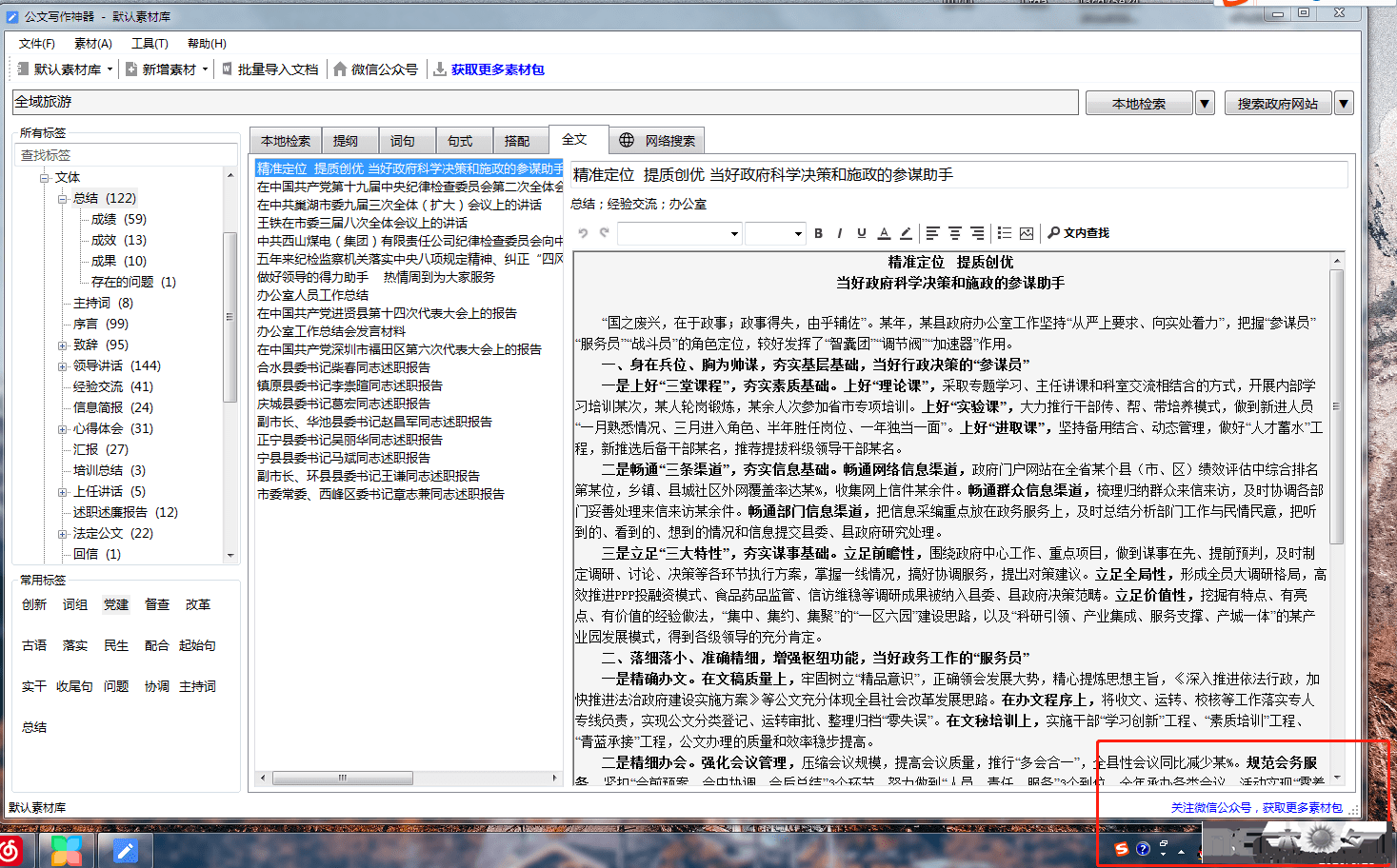1397x868 pixels.
Task: Insert an image into the document
Action: click(x=1026, y=233)
